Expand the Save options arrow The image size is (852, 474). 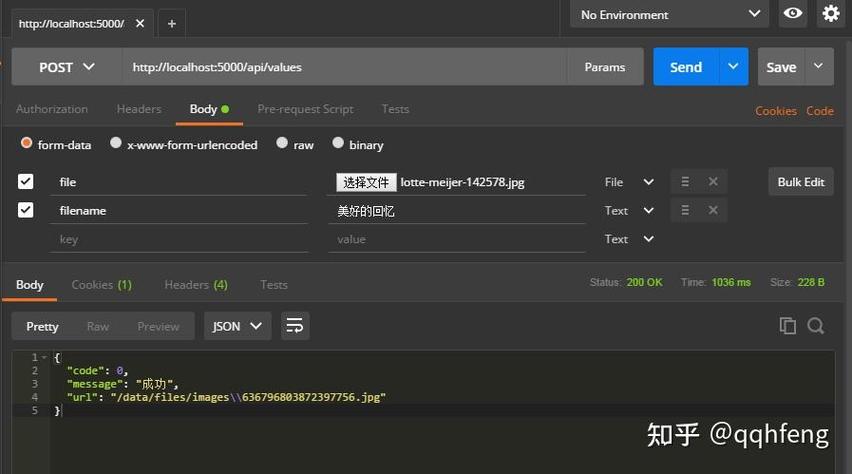coord(818,66)
